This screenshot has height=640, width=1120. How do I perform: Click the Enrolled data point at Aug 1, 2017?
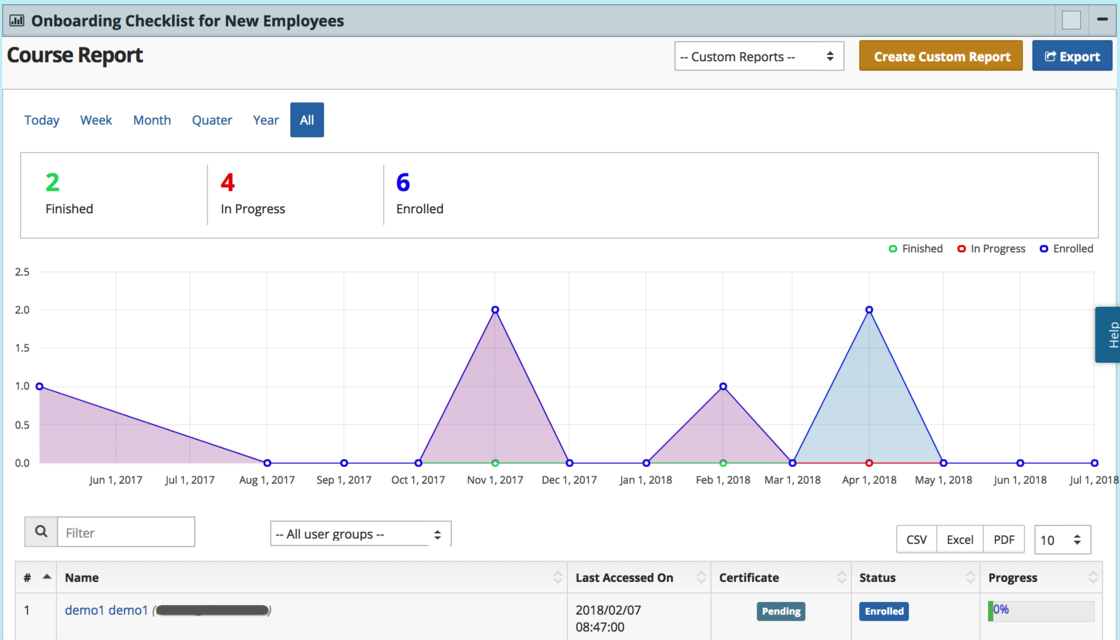[x=267, y=463]
